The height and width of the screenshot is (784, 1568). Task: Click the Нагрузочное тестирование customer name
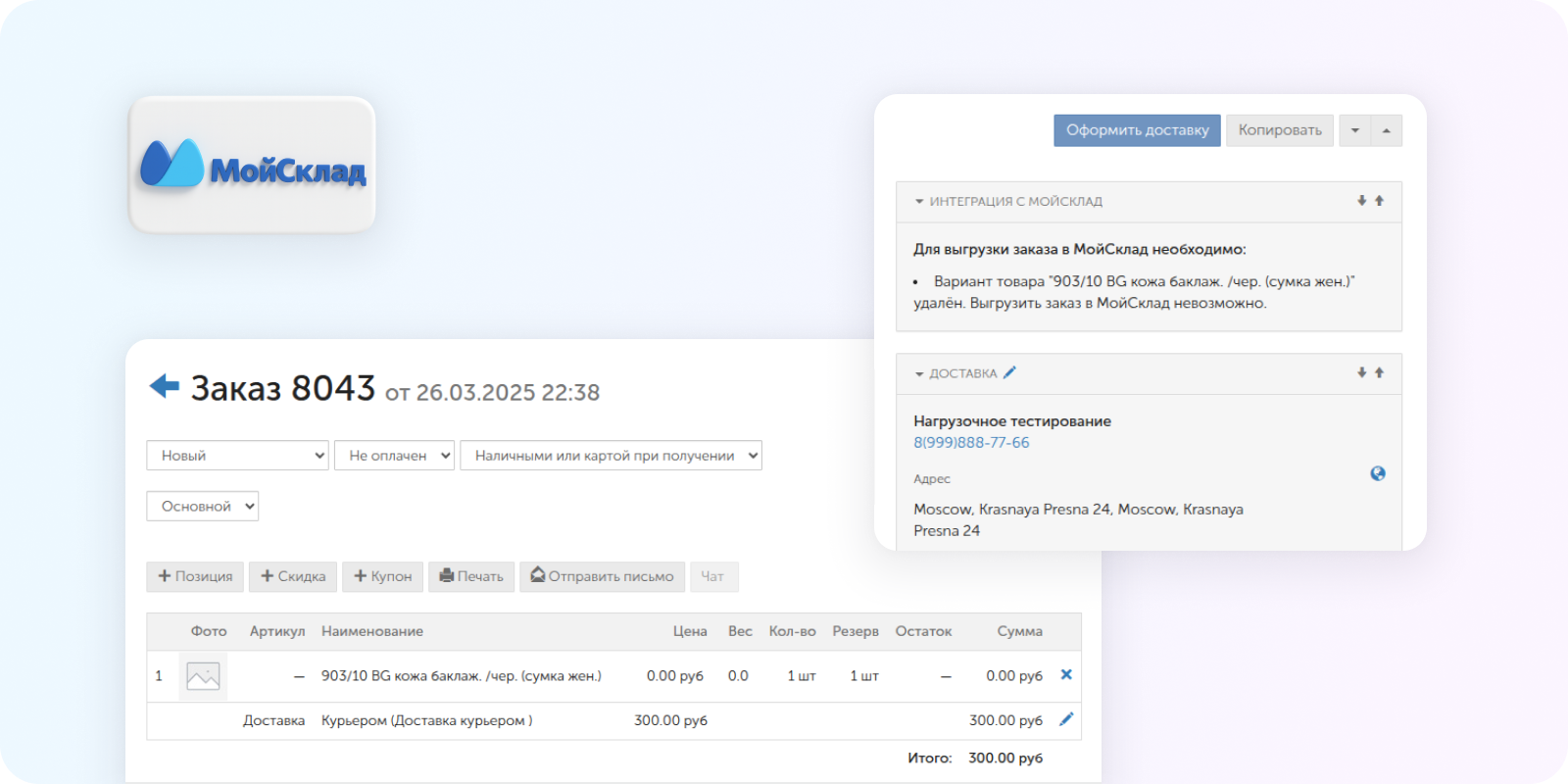[x=1012, y=421]
